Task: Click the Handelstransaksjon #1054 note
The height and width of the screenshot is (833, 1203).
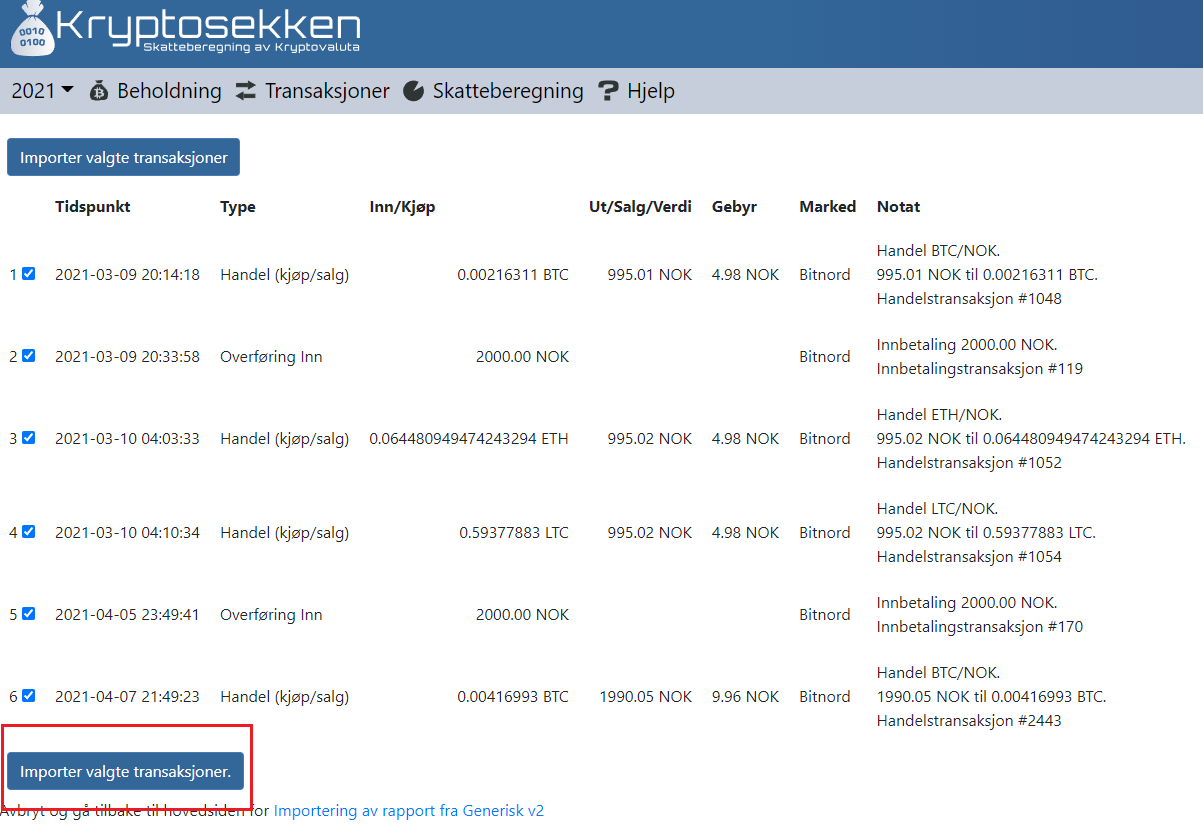Action: [x=969, y=557]
